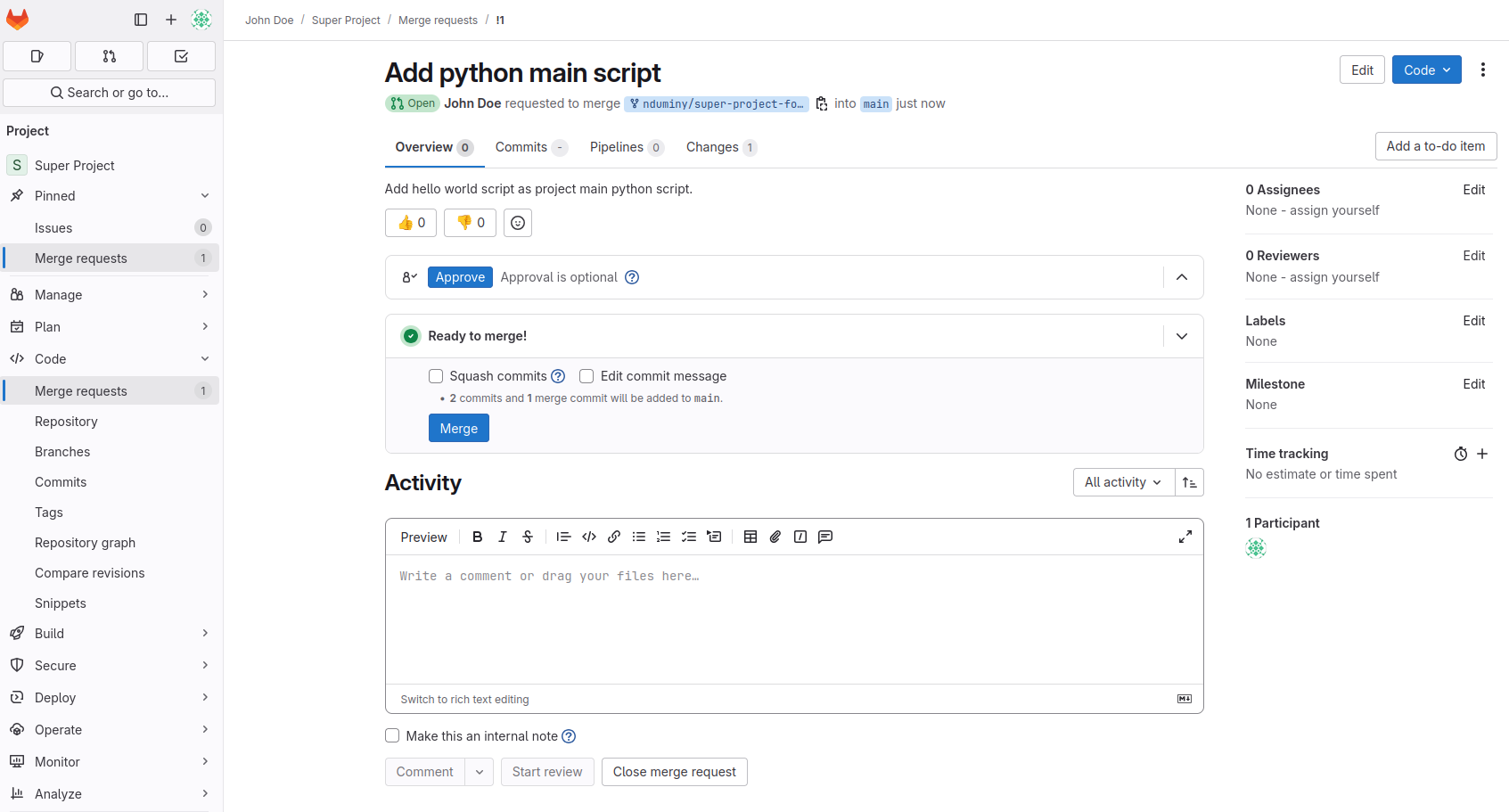Enable Make this an internal note

coord(392,735)
